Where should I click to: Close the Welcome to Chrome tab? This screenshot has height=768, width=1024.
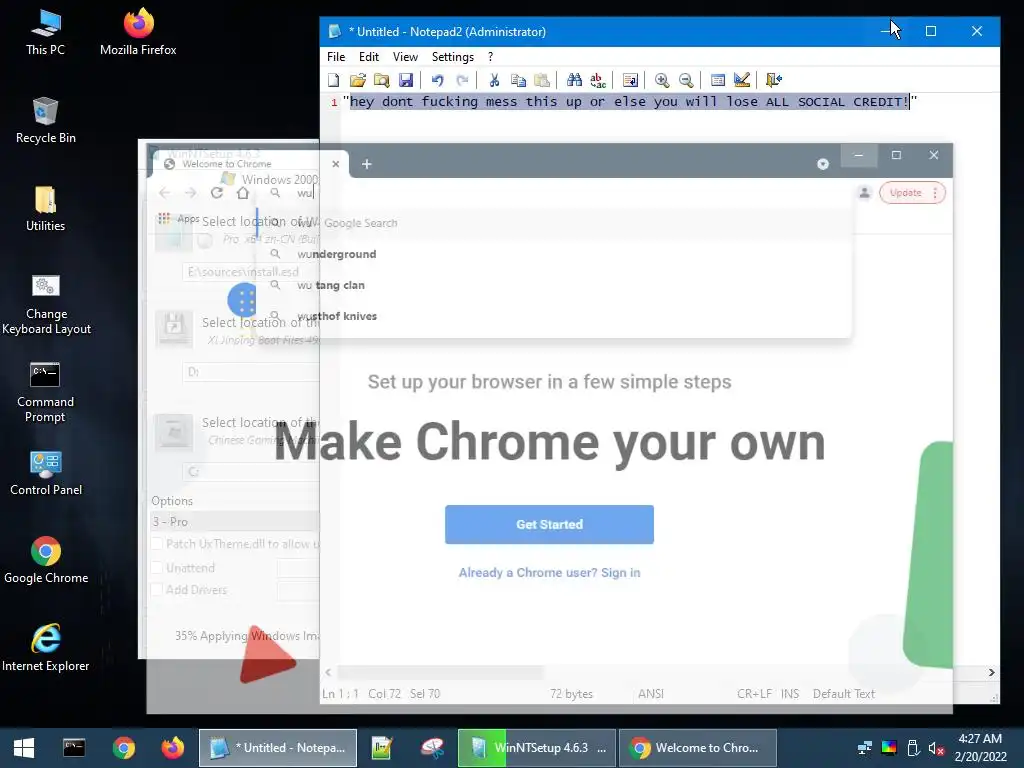click(336, 164)
